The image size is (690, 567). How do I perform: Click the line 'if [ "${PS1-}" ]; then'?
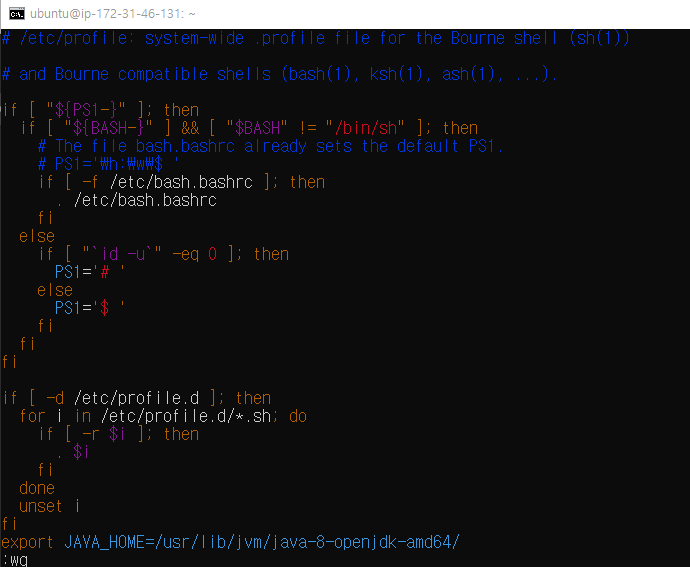click(101, 110)
